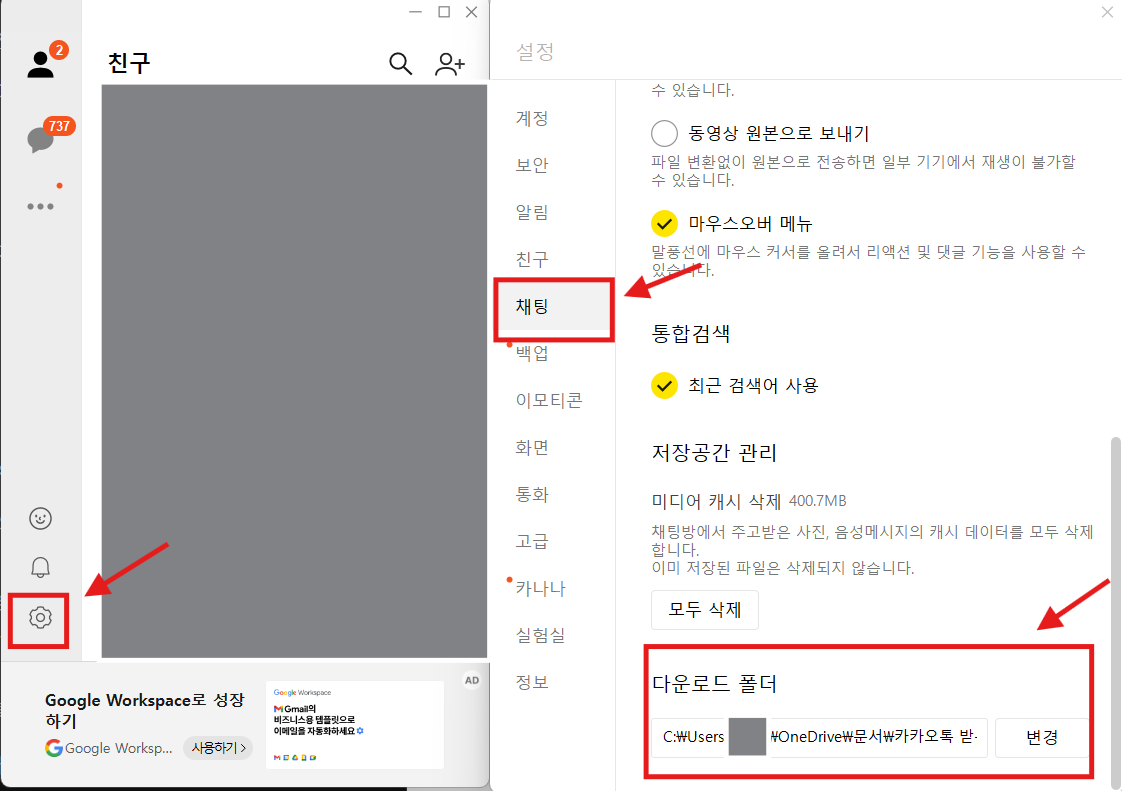Open the Friends tab icon in the sidebar
The width and height of the screenshot is (1122, 791).
coord(41,64)
